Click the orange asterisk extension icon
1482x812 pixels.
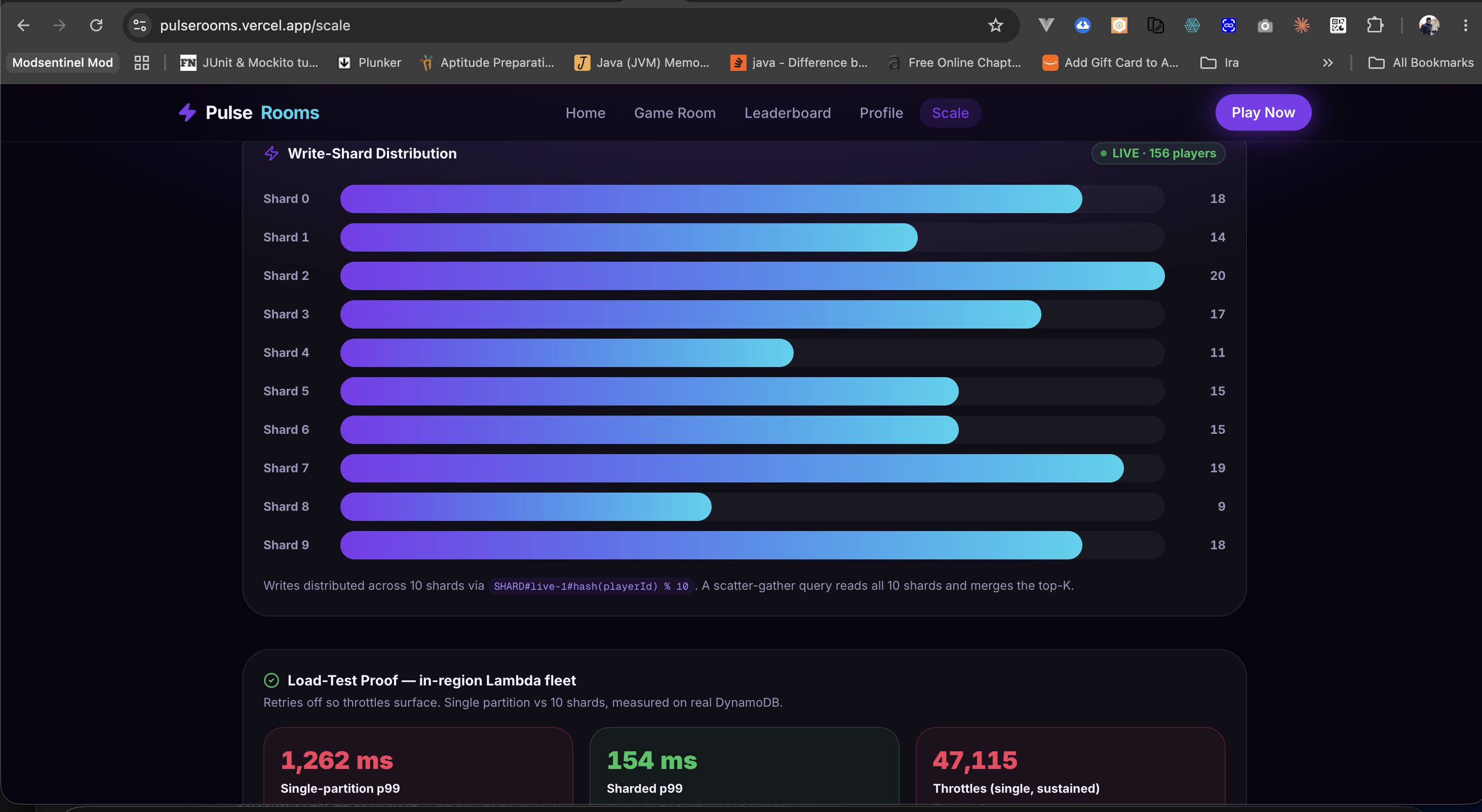[x=1301, y=25]
